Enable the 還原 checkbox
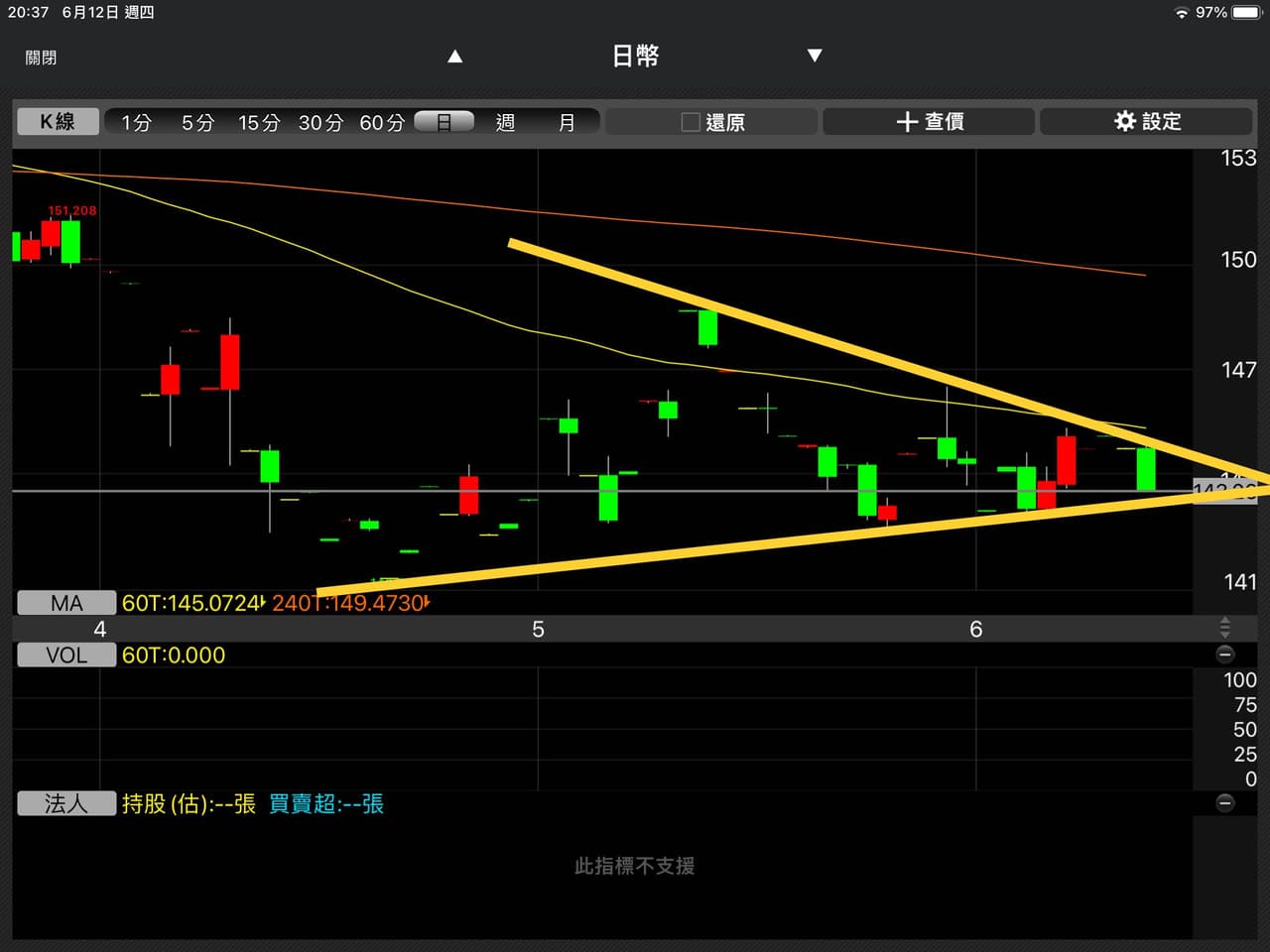The height and width of the screenshot is (952, 1270). (691, 122)
